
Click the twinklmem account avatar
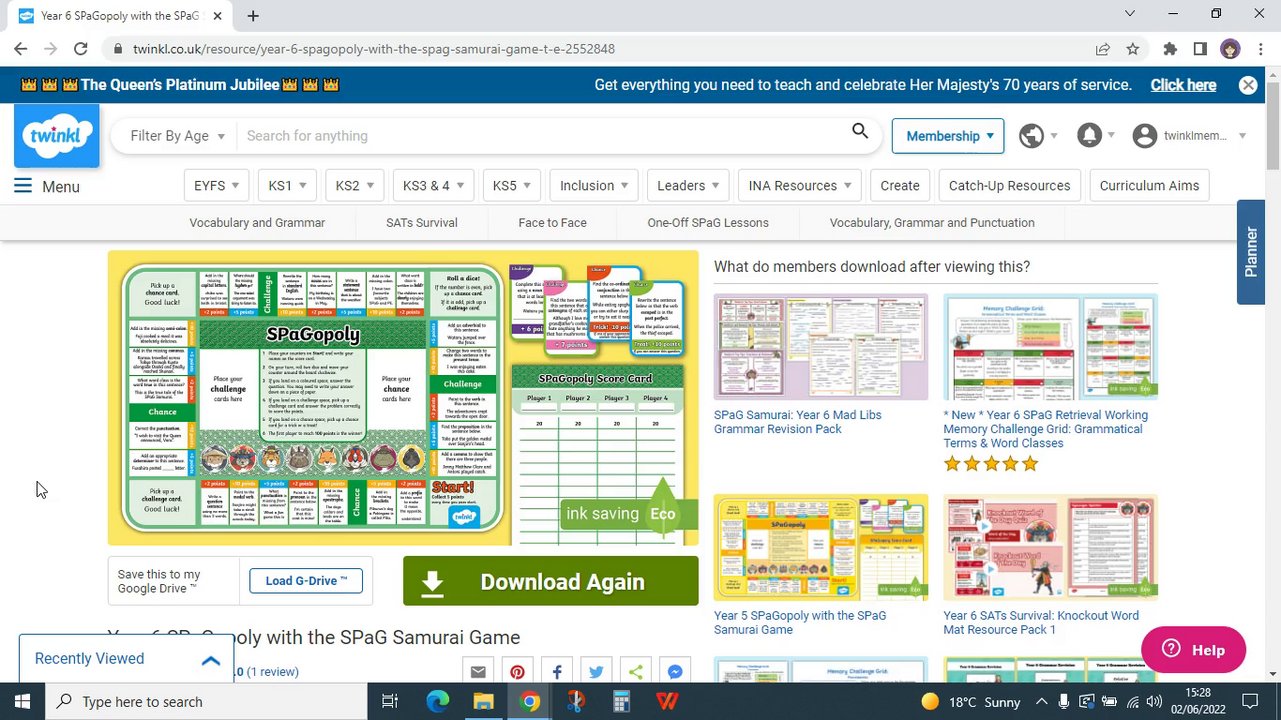click(x=1145, y=136)
